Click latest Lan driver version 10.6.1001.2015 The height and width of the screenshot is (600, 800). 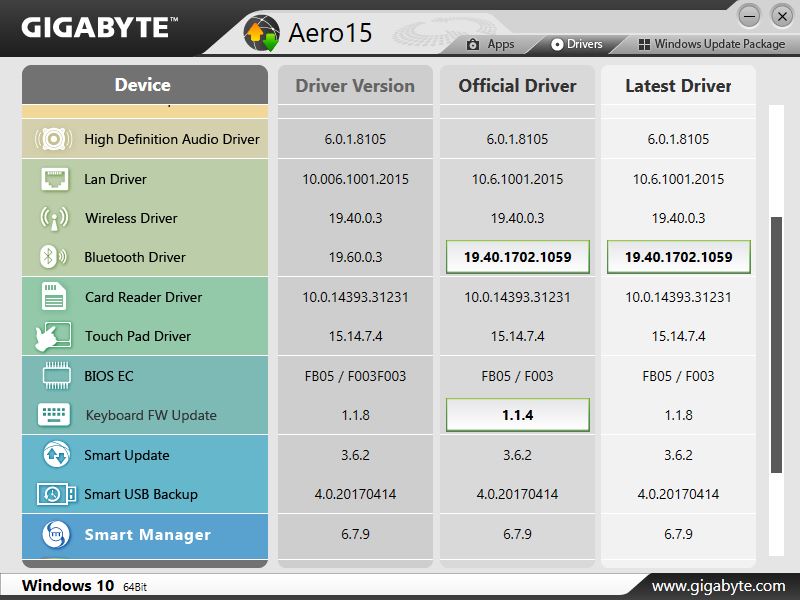(678, 179)
